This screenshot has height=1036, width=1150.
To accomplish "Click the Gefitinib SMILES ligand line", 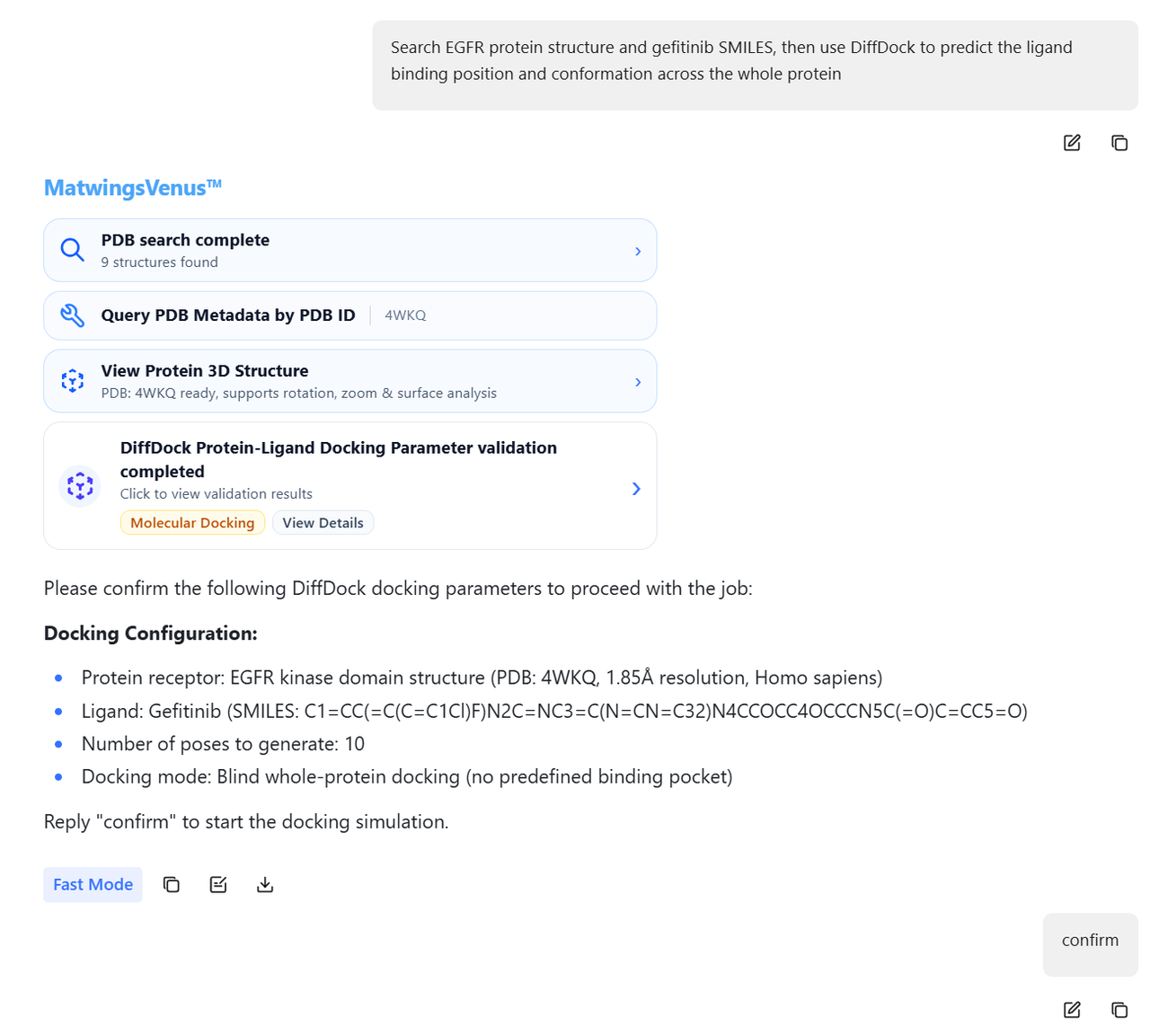I will pos(554,711).
